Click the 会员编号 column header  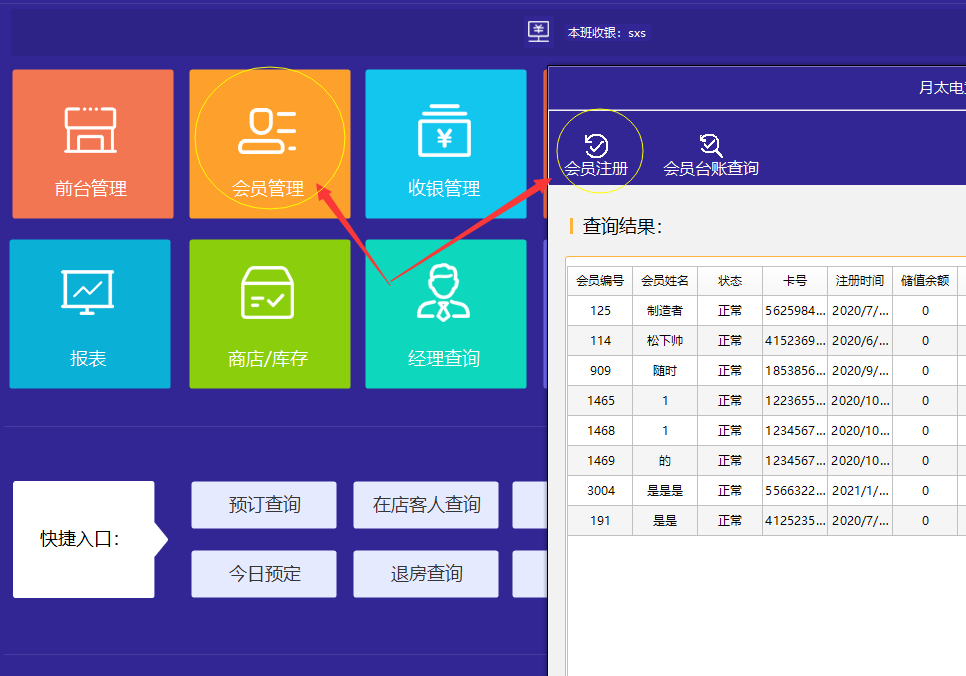click(x=600, y=281)
